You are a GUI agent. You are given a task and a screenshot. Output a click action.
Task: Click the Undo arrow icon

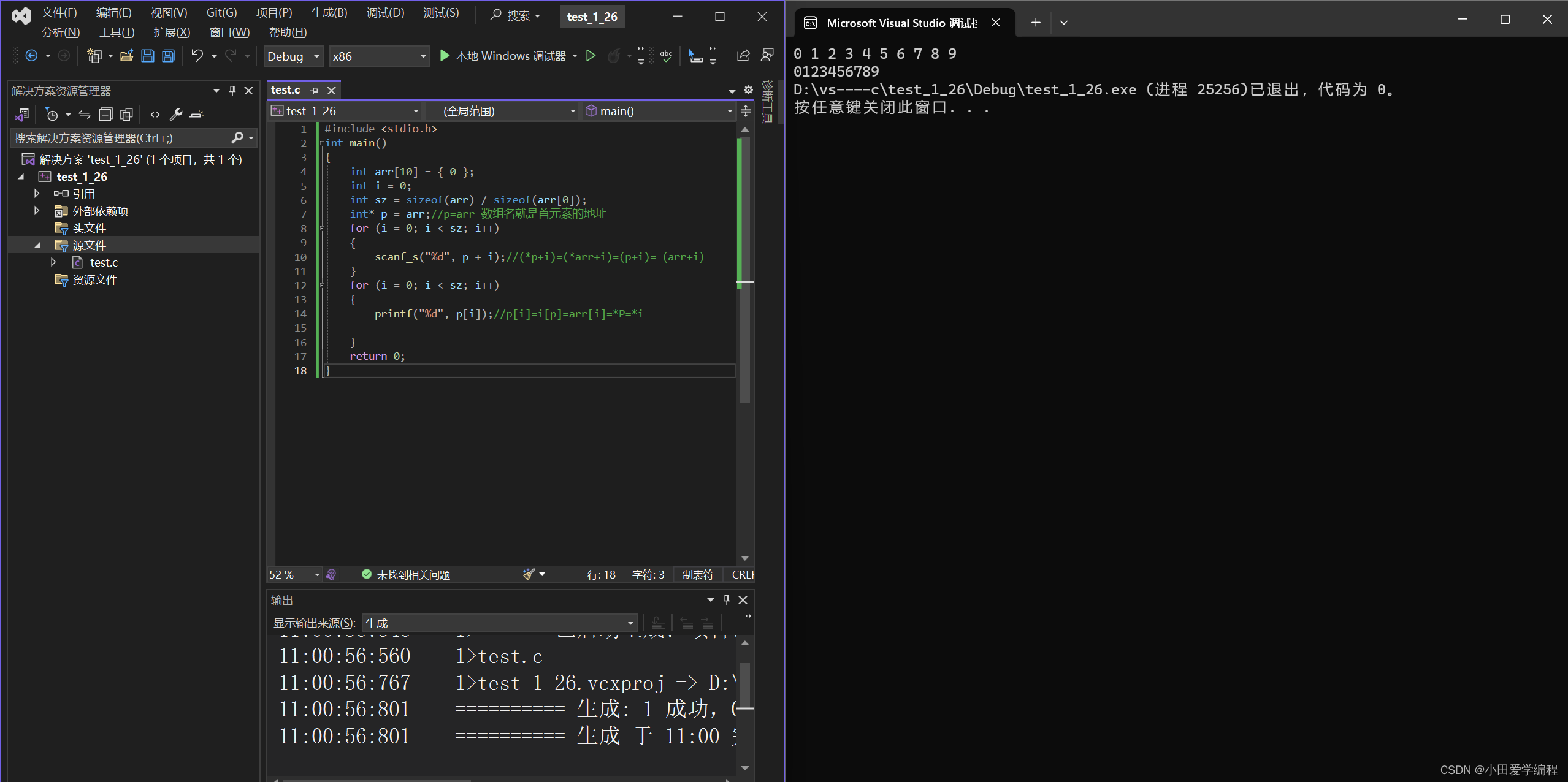click(x=197, y=56)
